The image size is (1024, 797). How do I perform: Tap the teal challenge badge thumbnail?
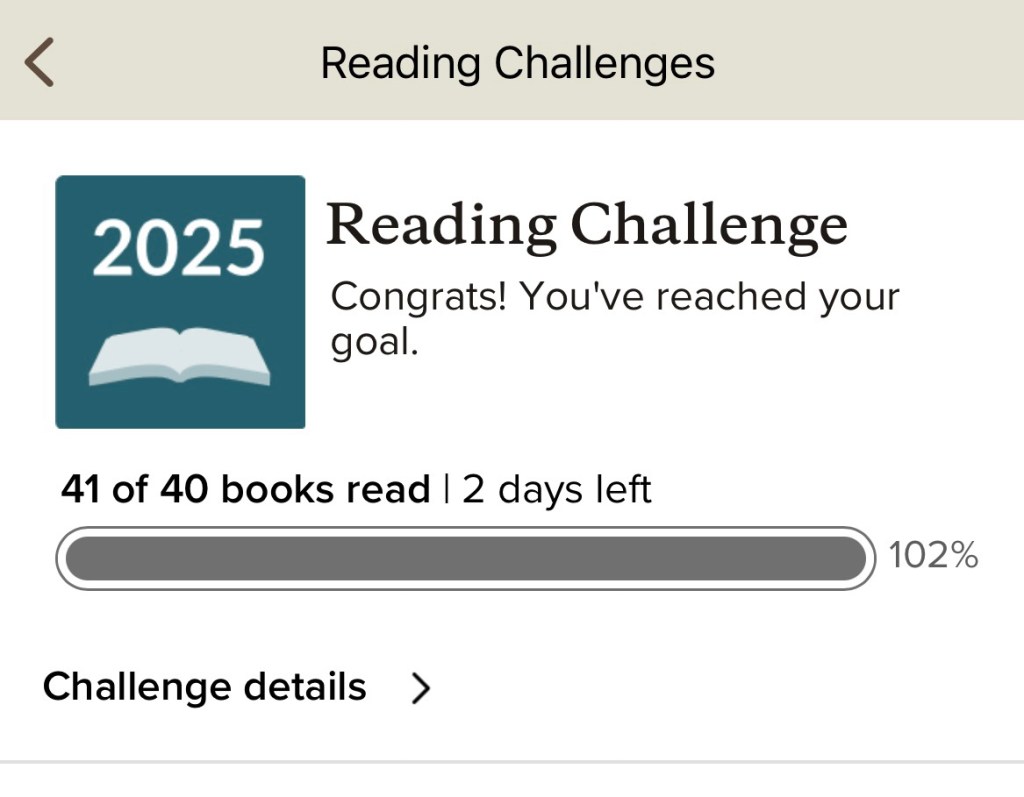tap(180, 302)
